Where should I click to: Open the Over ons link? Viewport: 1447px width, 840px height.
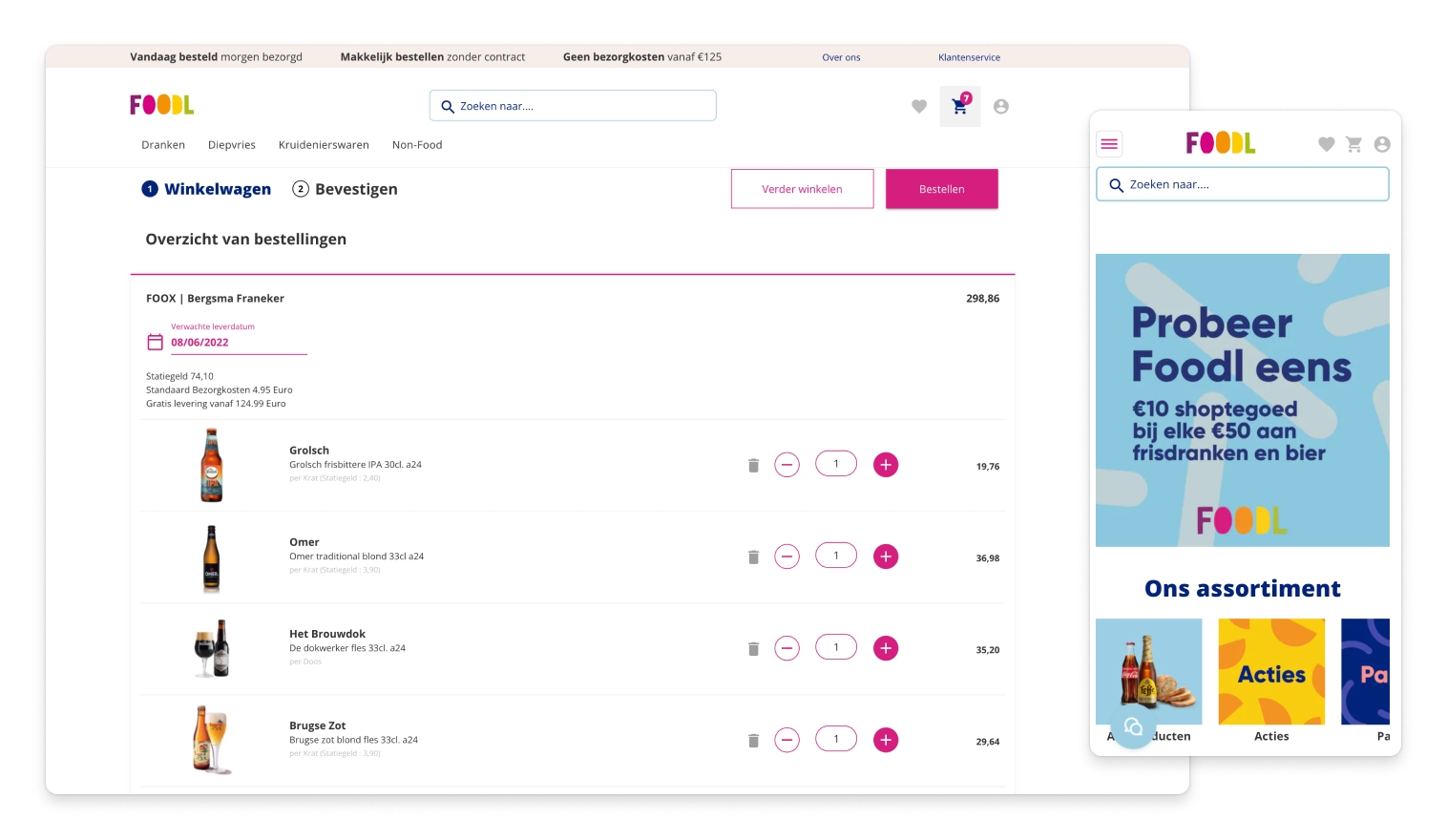pyautogui.click(x=841, y=57)
